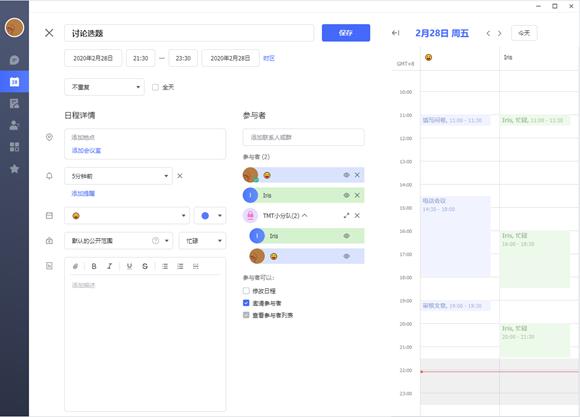This screenshot has width=580, height=417.
Task: Open the 电话会议 event in side calendar
Action: point(455,236)
